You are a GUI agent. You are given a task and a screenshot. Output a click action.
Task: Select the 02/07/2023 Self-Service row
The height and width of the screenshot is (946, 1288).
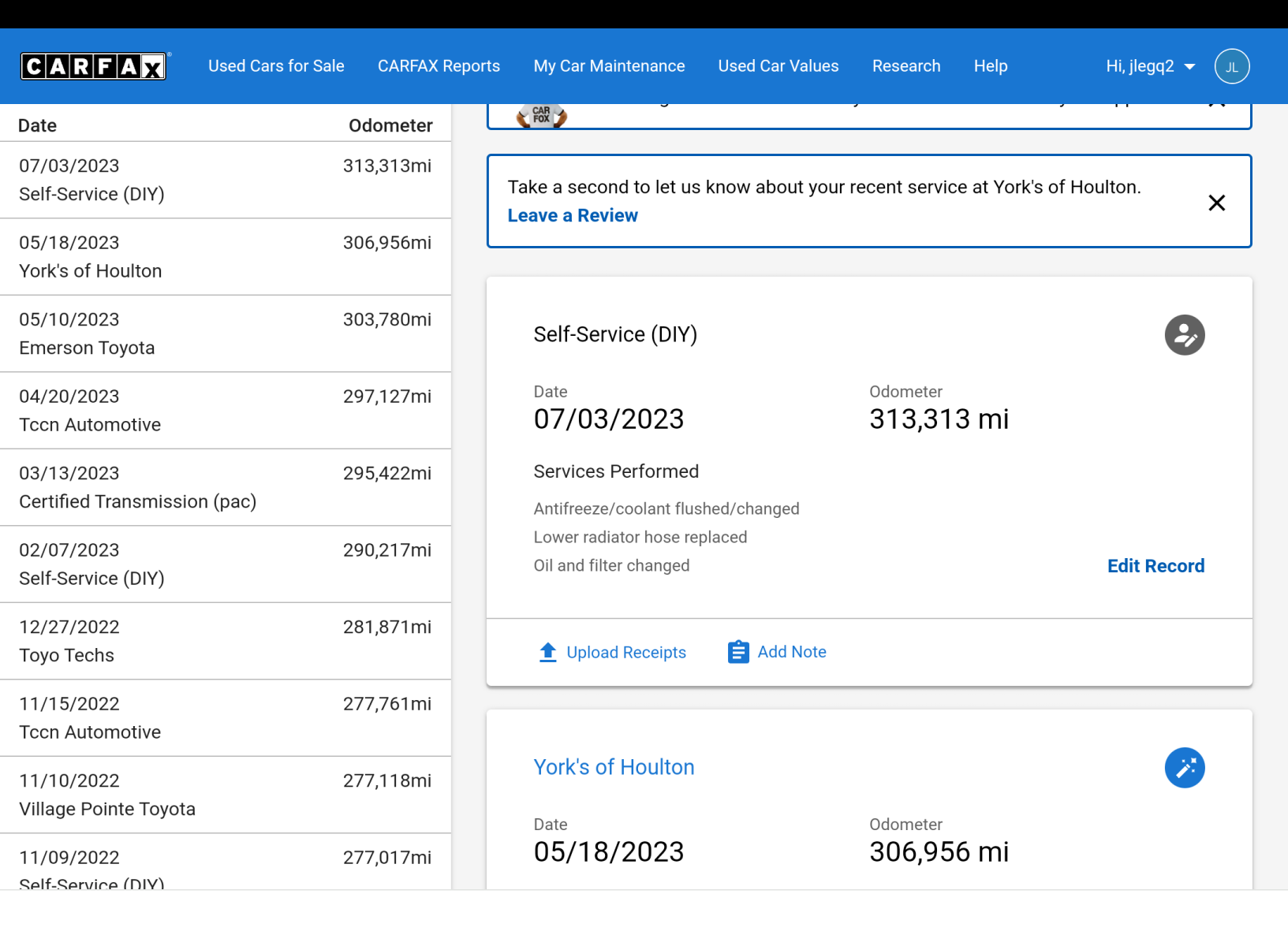click(x=226, y=564)
